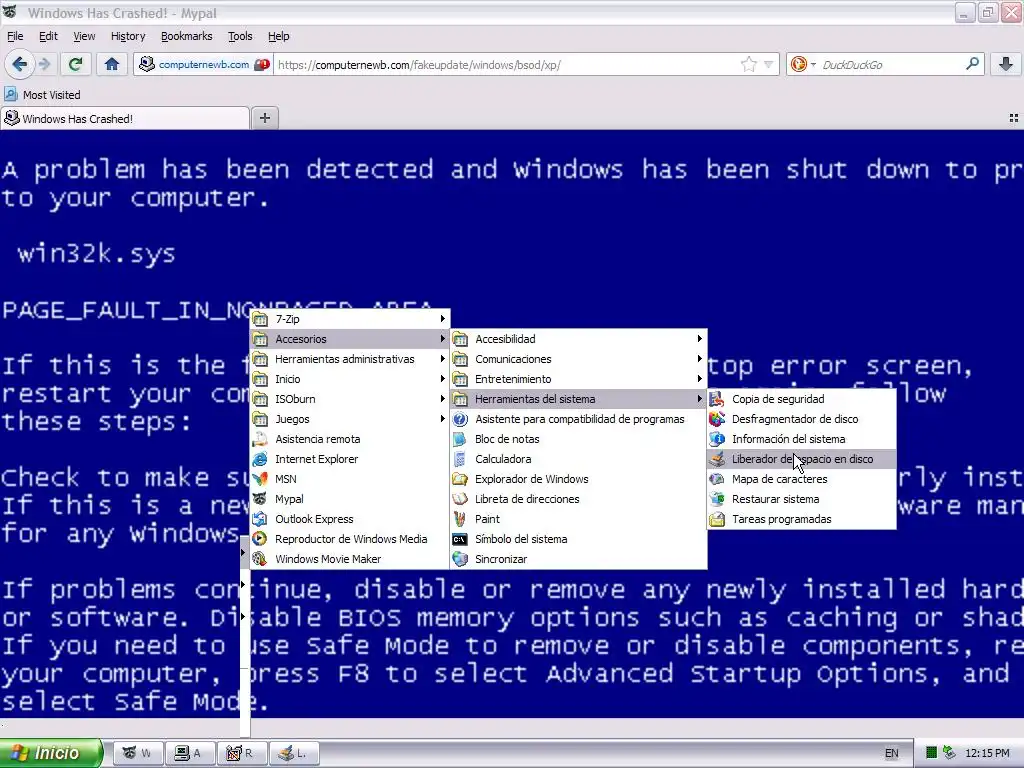Open the list all tabs button
The image size is (1024, 768).
1014,118
